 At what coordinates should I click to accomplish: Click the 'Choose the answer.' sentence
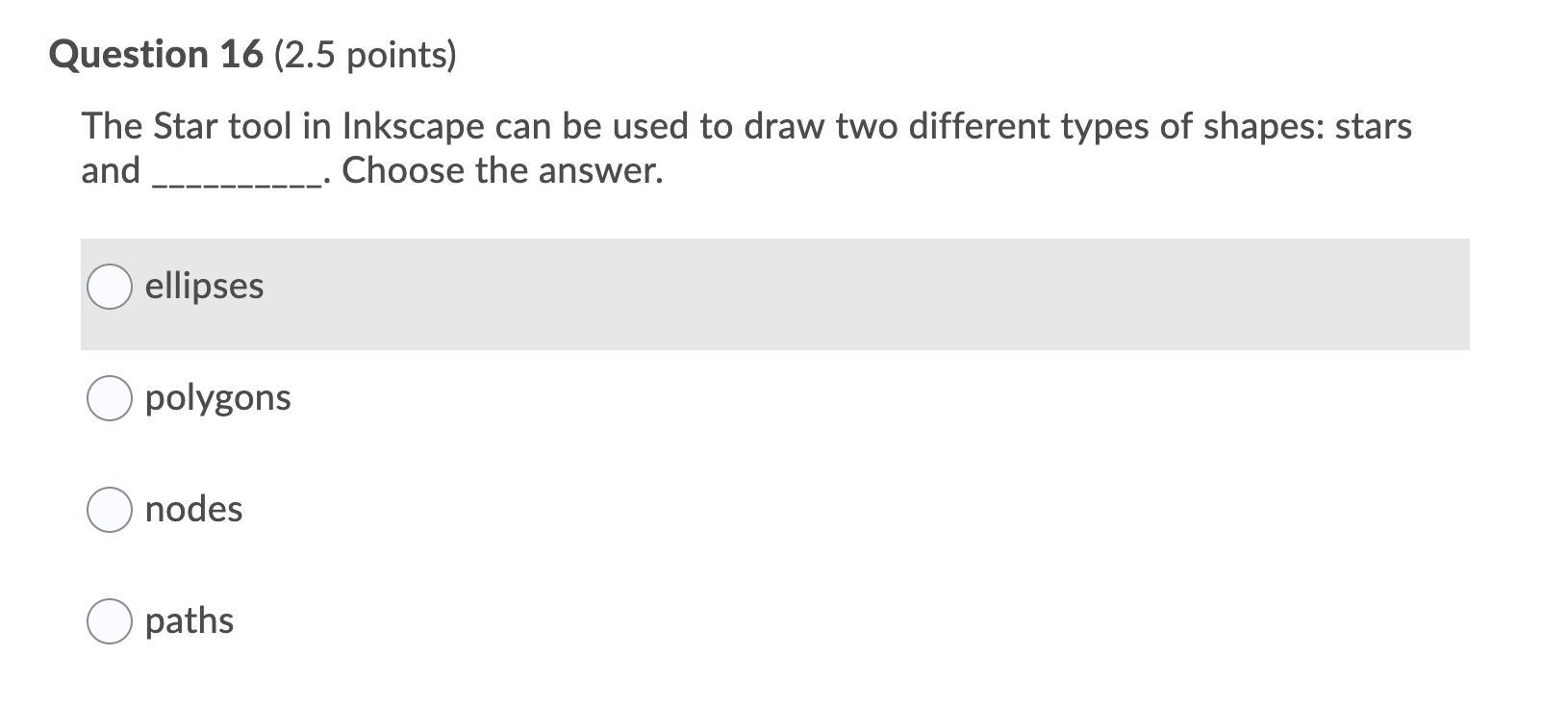(x=502, y=171)
